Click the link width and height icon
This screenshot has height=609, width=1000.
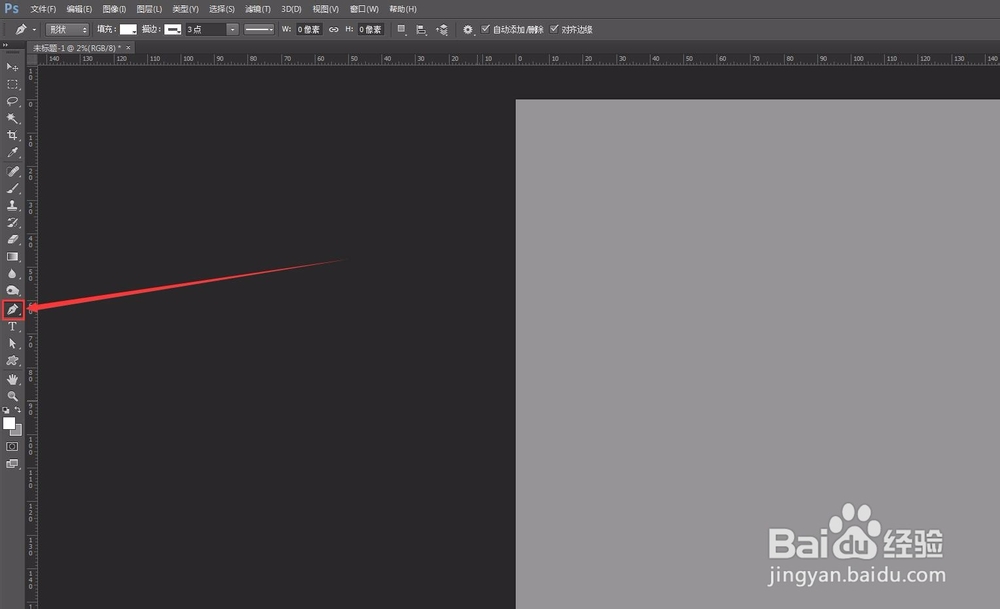(334, 29)
